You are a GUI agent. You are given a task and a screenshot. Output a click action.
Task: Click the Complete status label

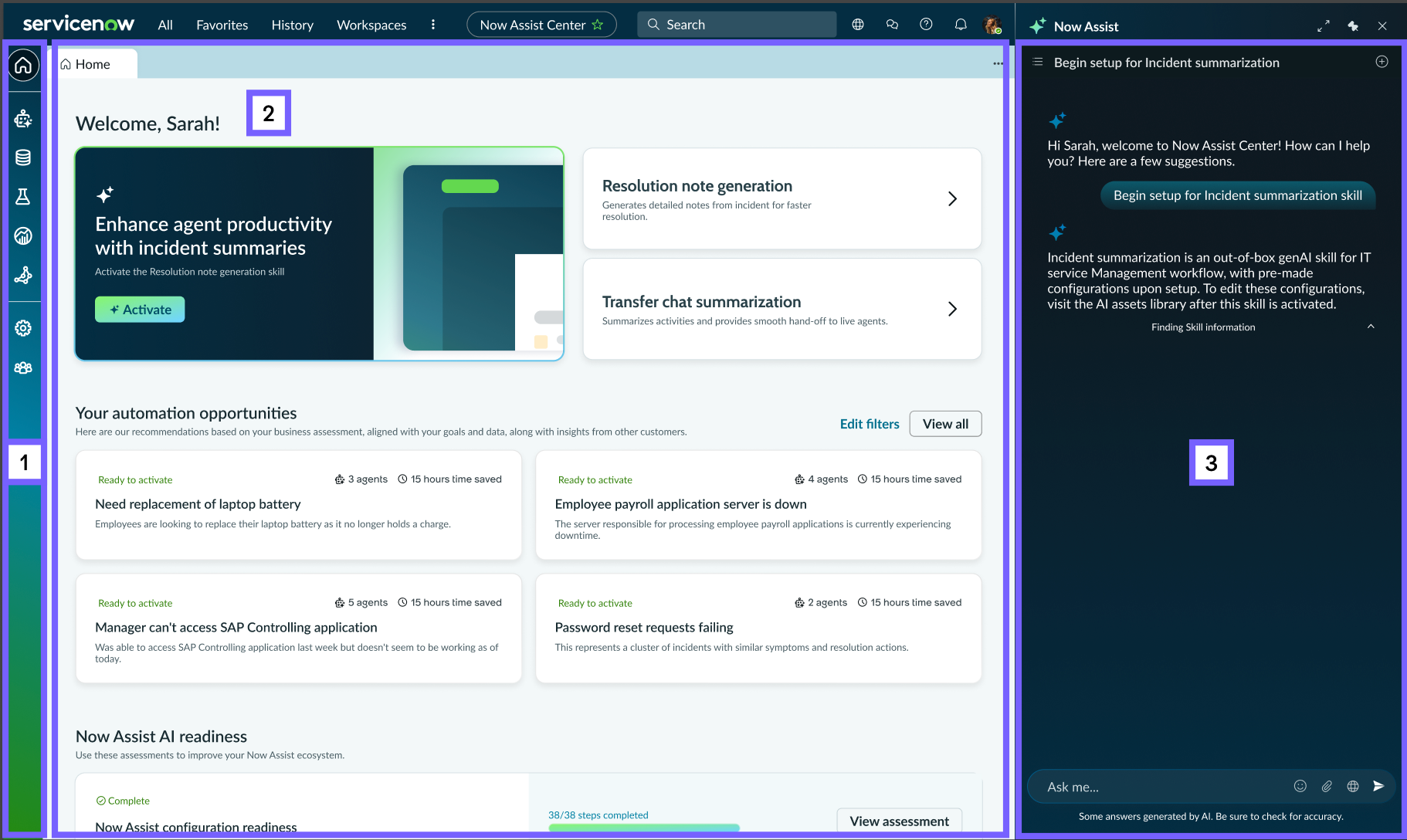click(123, 801)
